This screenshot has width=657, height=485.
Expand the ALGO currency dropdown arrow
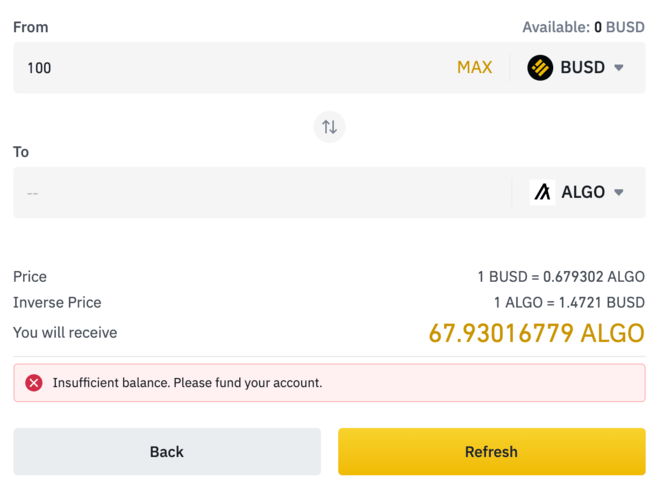619,192
